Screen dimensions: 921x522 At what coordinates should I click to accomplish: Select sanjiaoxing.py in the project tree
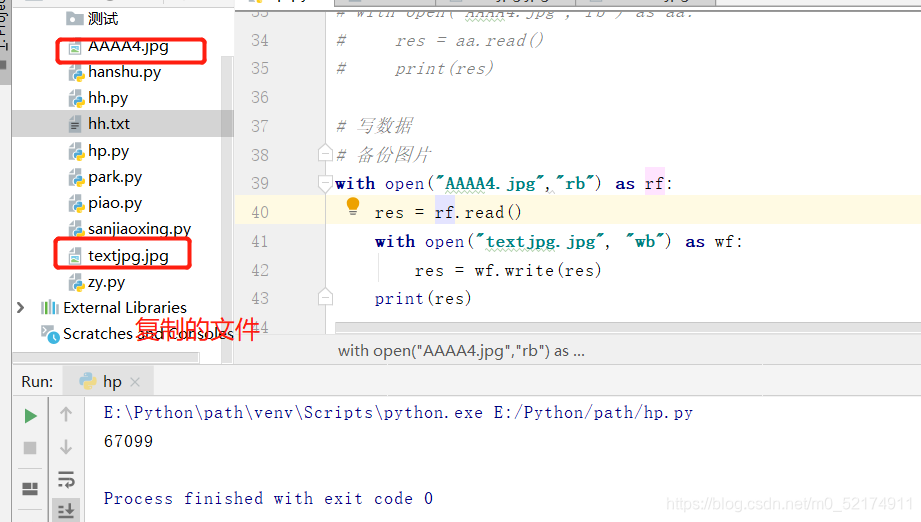coord(139,229)
